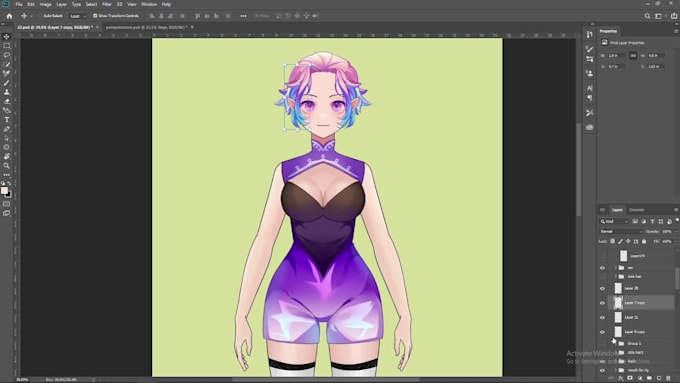Open the Share icon at top right
The image size is (680, 383).
click(x=674, y=16)
